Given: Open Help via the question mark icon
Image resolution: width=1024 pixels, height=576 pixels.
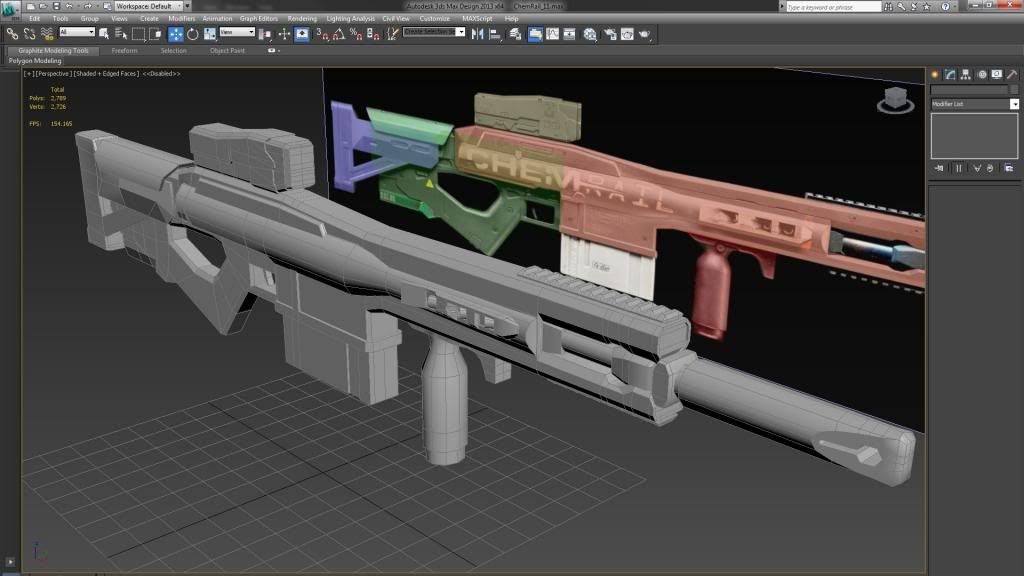Looking at the screenshot, I should point(945,7).
